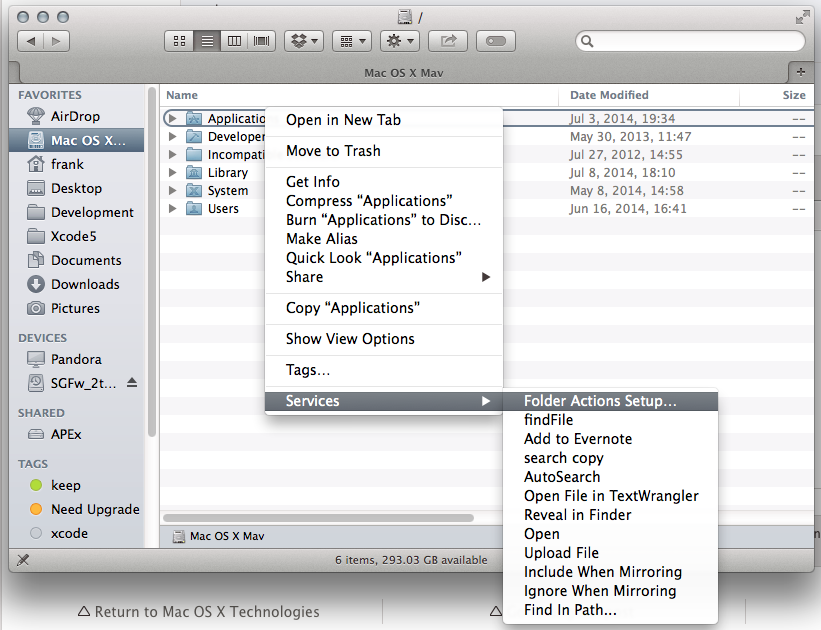Choose Open in New Tab

pos(384,120)
